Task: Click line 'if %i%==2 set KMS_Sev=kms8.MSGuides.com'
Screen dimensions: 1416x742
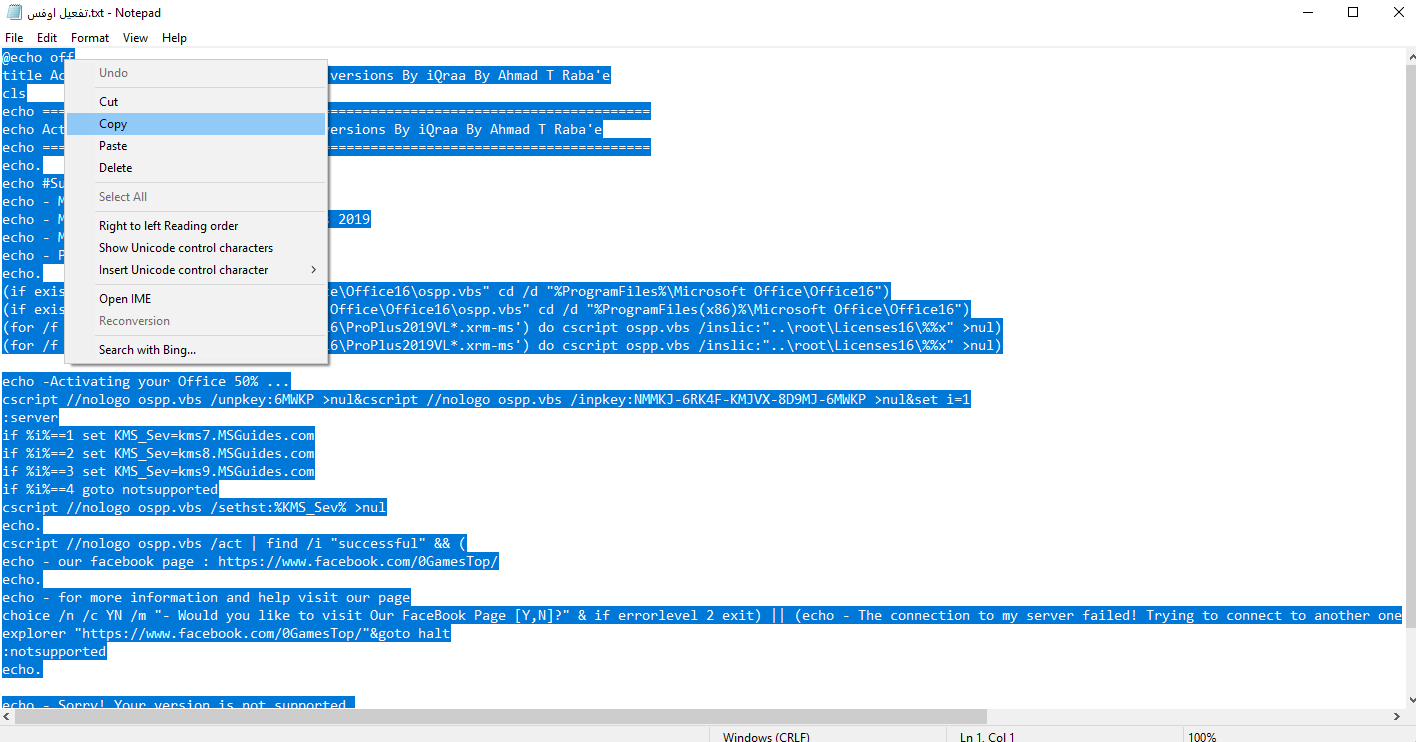Action: tap(158, 454)
